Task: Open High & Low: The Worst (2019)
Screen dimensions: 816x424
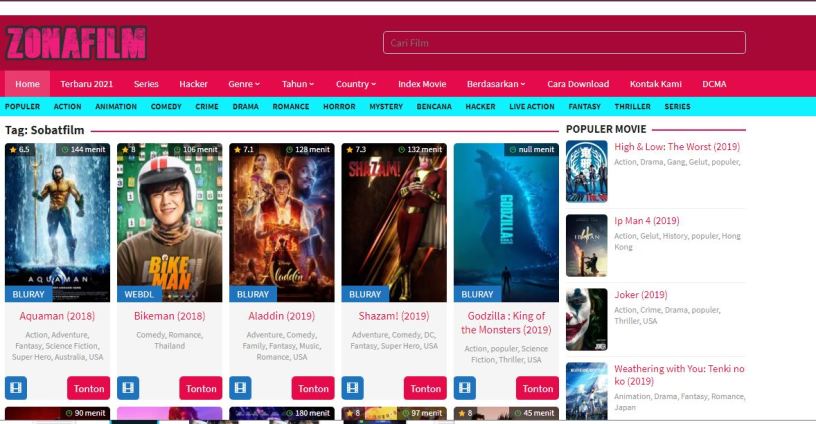Action: [677, 147]
